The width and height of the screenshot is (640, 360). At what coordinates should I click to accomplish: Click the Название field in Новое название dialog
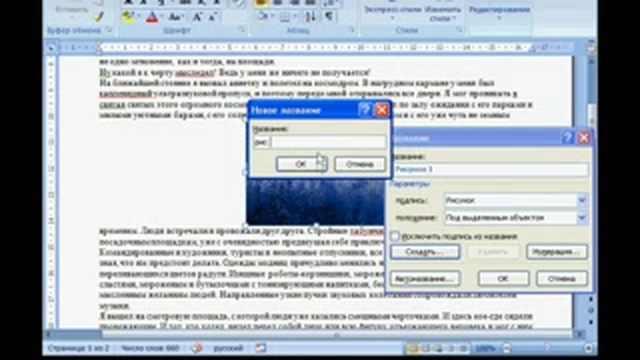pos(320,142)
